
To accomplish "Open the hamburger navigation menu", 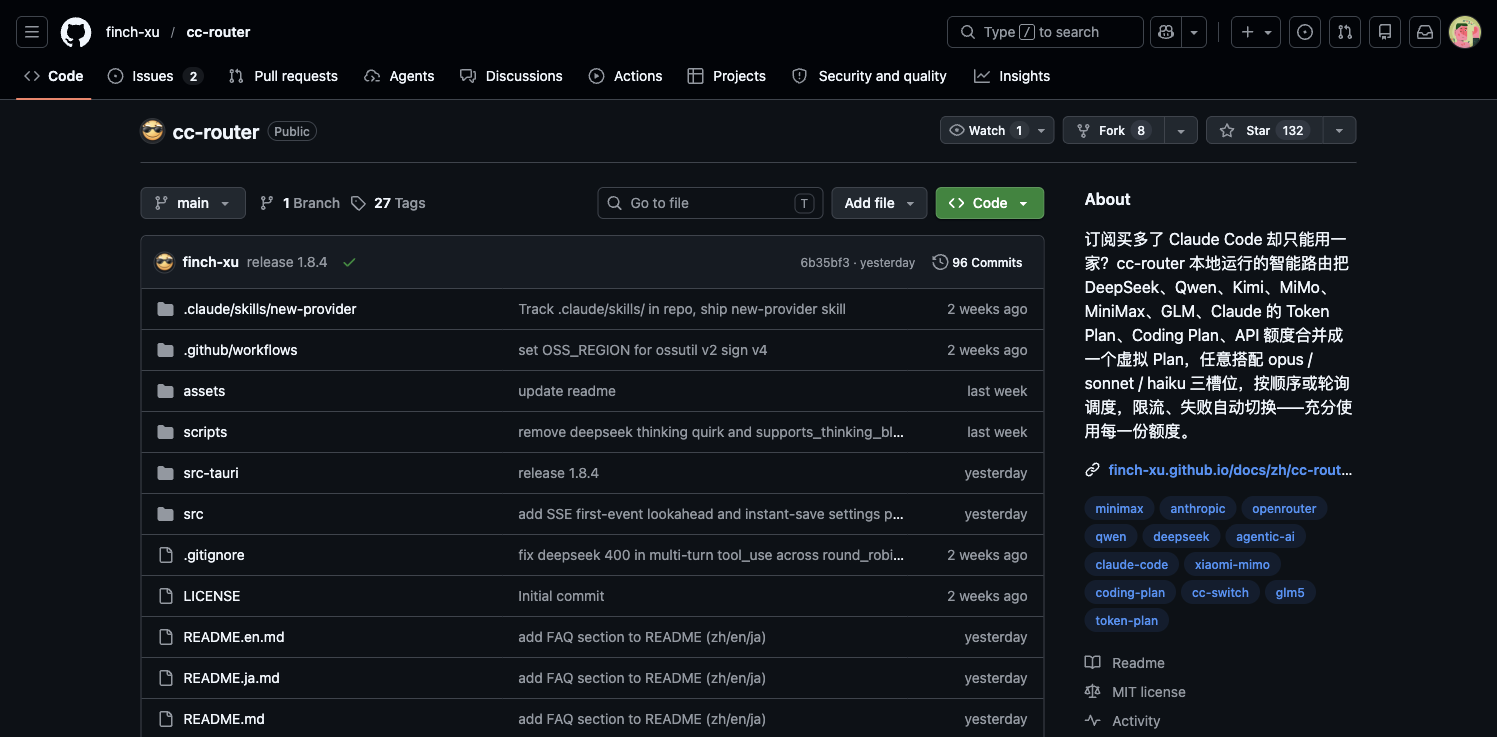I will tap(31, 32).
